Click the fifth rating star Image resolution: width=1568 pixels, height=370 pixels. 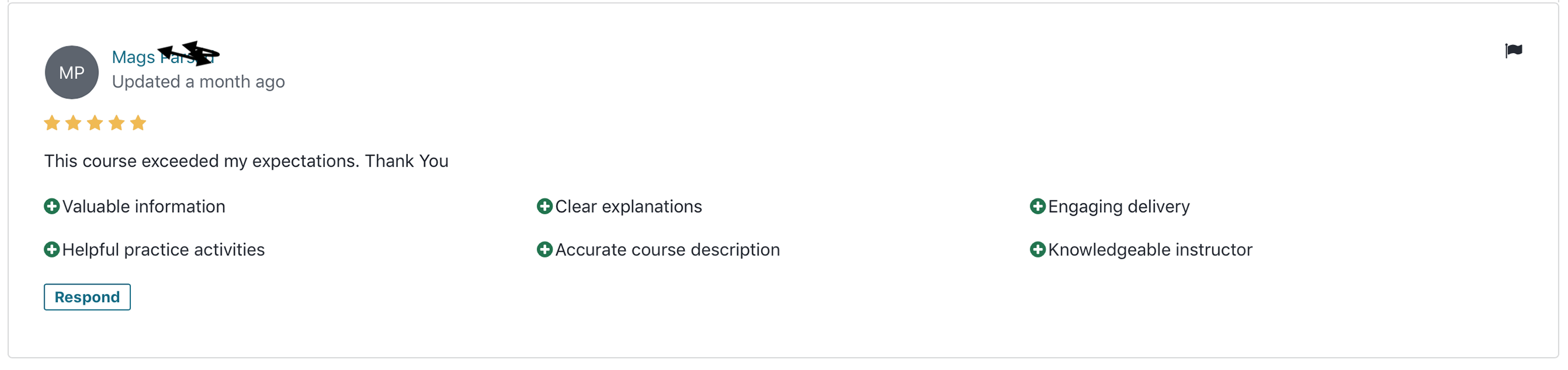click(138, 123)
